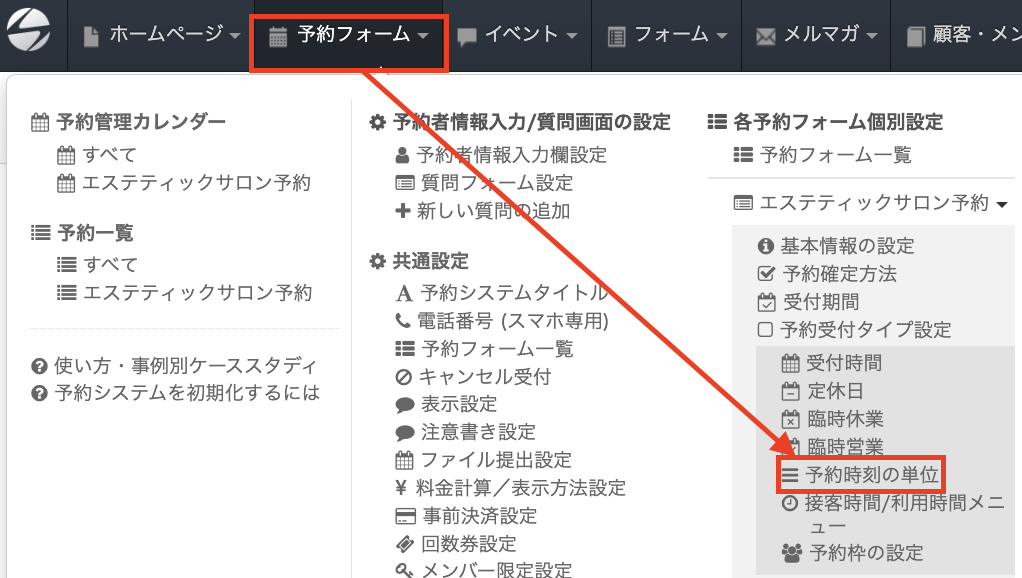Click the people icon beside 予約枠の設定
The width and height of the screenshot is (1022, 578).
click(x=791, y=552)
